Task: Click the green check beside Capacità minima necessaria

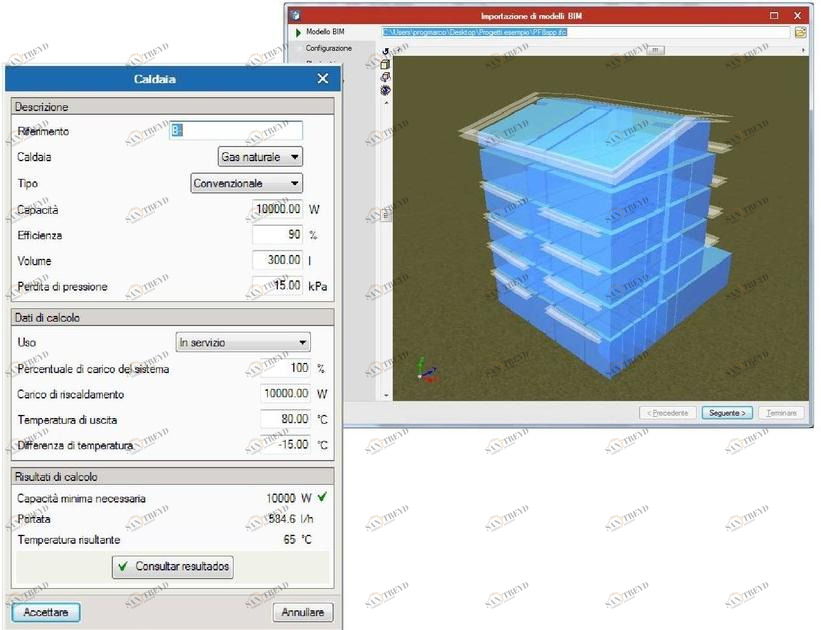Action: click(x=321, y=498)
